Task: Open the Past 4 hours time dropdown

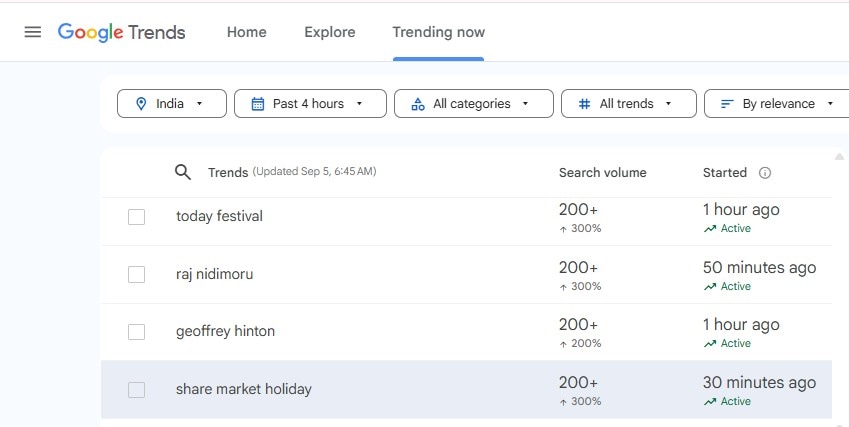Action: tap(310, 103)
